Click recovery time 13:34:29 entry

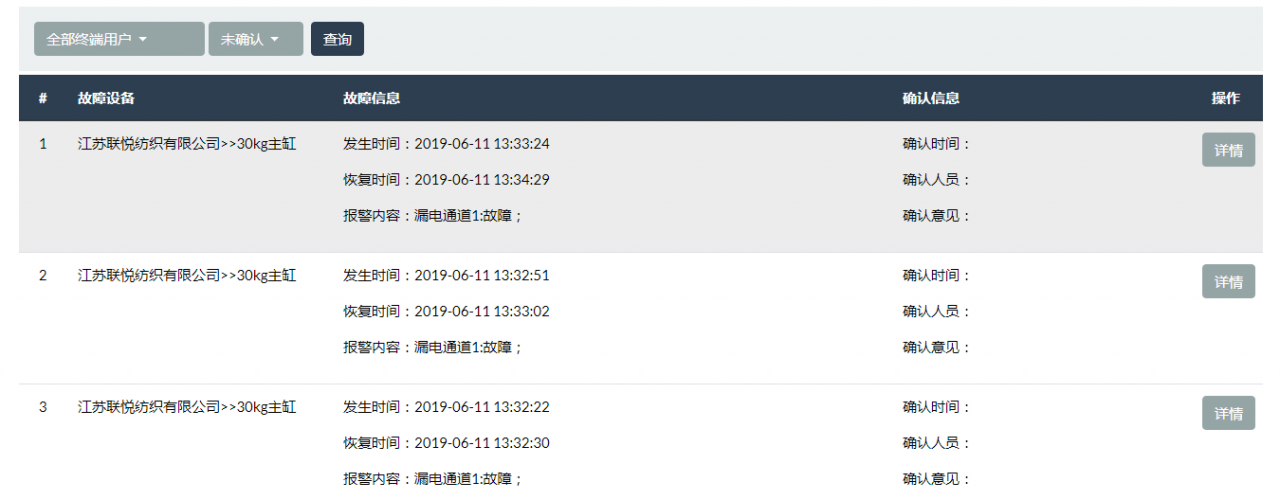click(446, 180)
